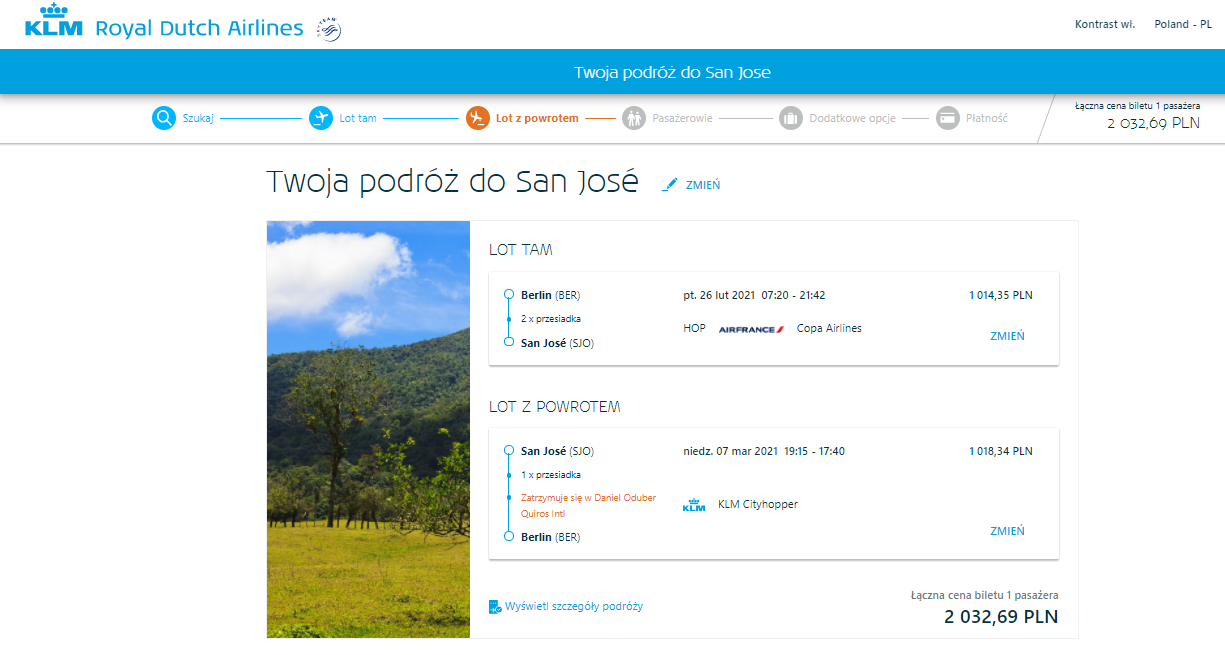
Task: Click the Płatność credit card icon
Action: pyautogui.click(x=948, y=118)
